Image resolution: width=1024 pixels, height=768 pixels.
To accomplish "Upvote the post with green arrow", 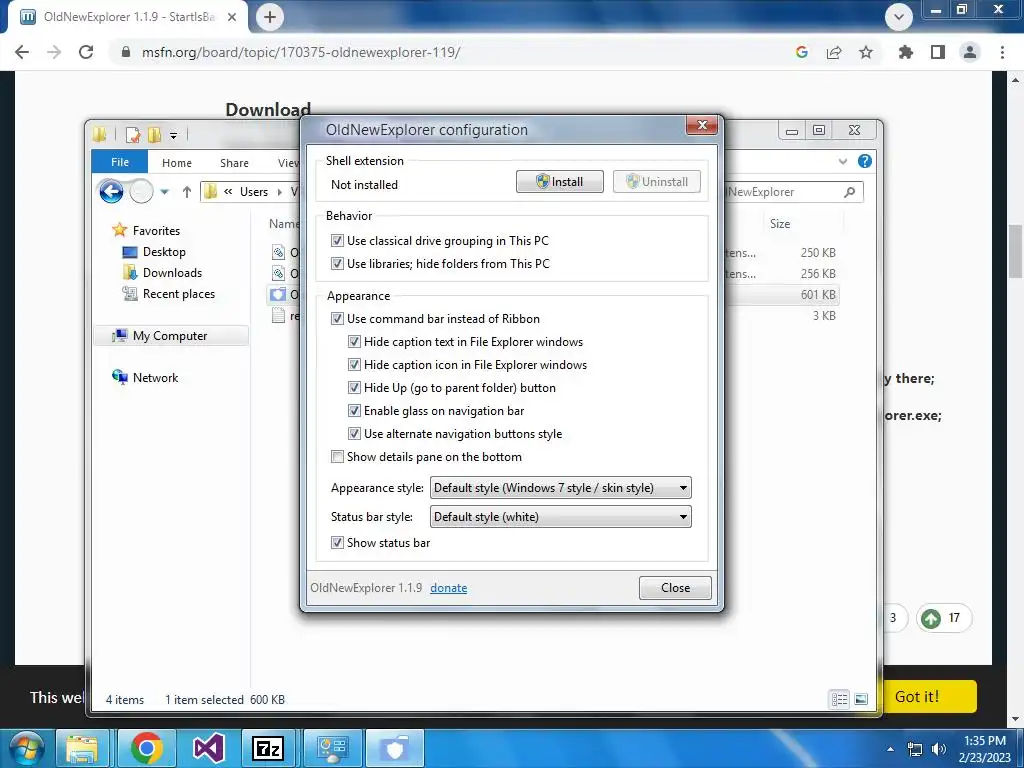I will tap(931, 618).
